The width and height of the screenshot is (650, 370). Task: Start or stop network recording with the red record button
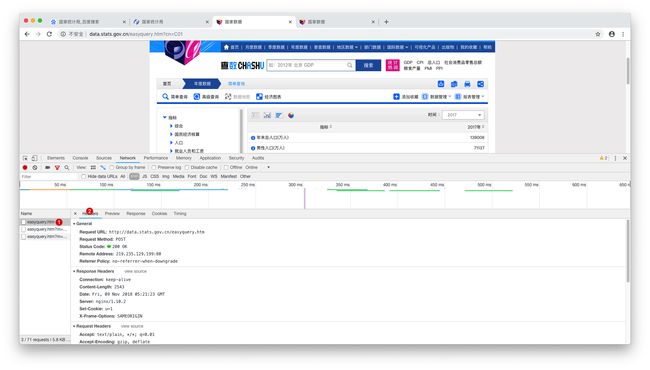[25, 167]
